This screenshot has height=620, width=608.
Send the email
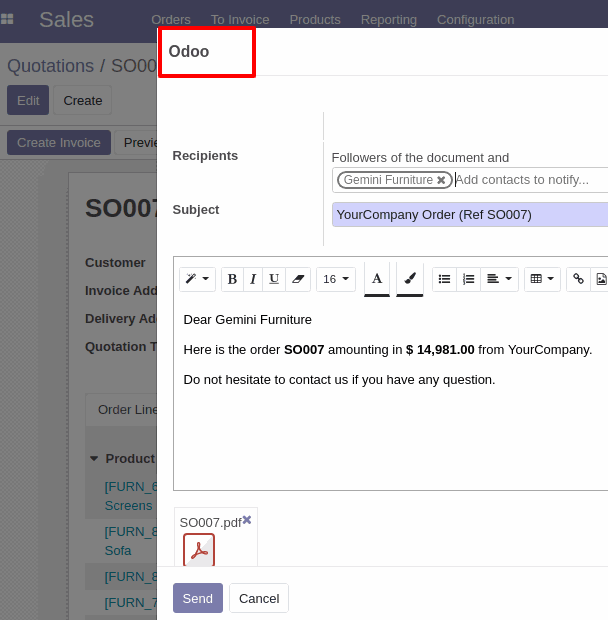pyautogui.click(x=198, y=598)
